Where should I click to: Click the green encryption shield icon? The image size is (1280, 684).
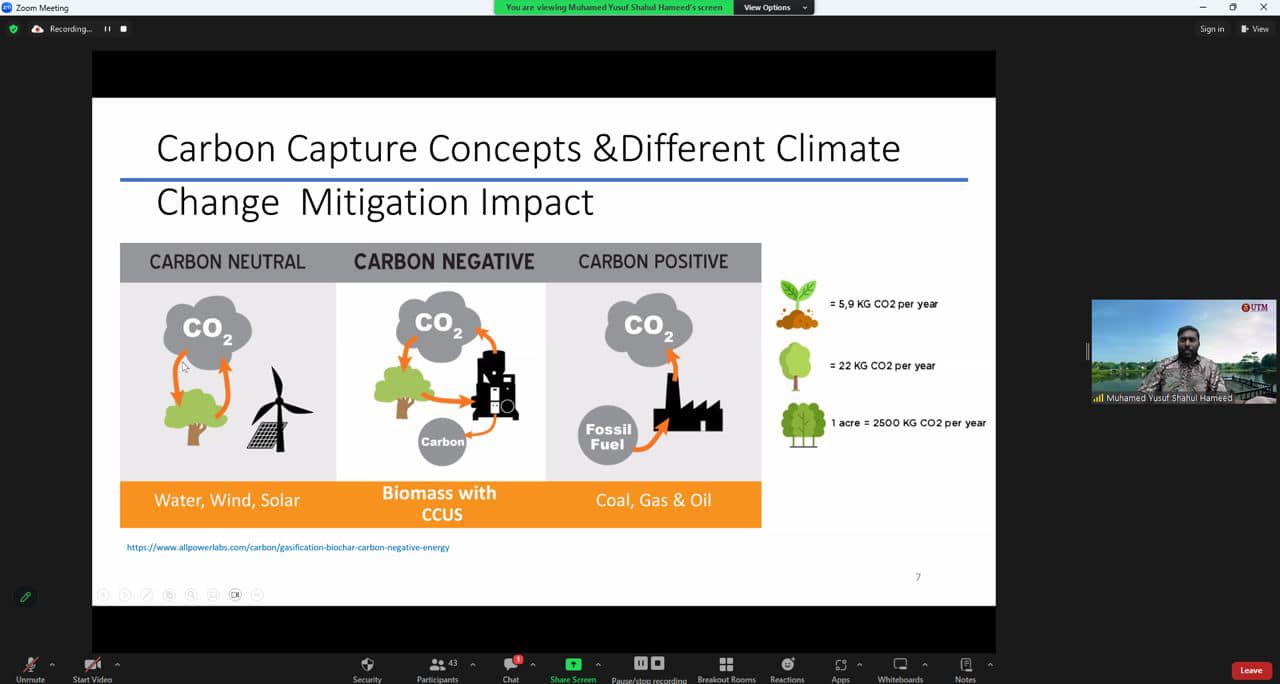tap(13, 29)
